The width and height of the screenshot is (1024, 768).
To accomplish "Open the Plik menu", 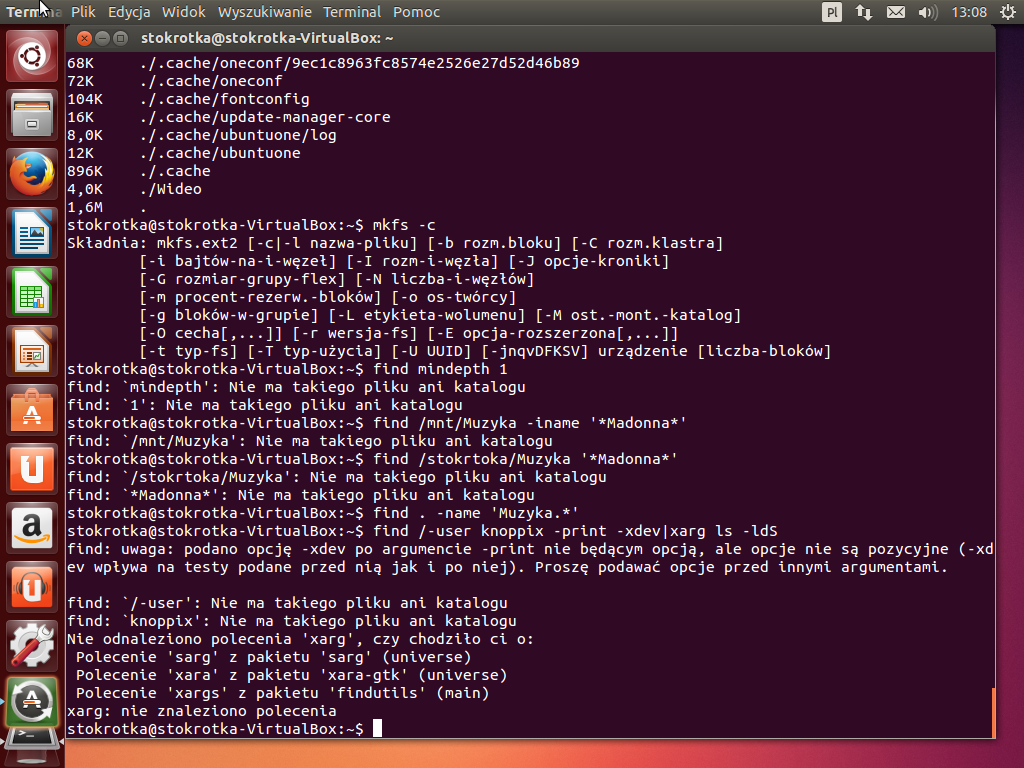I will (84, 12).
